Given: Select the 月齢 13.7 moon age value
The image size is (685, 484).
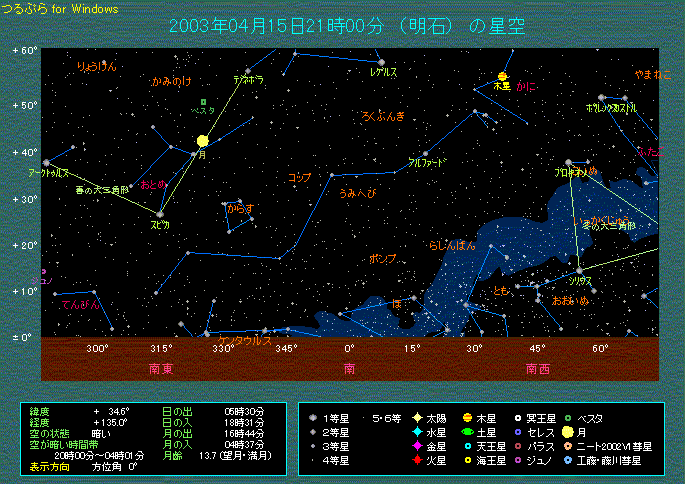Looking at the screenshot, I should pos(235,456).
